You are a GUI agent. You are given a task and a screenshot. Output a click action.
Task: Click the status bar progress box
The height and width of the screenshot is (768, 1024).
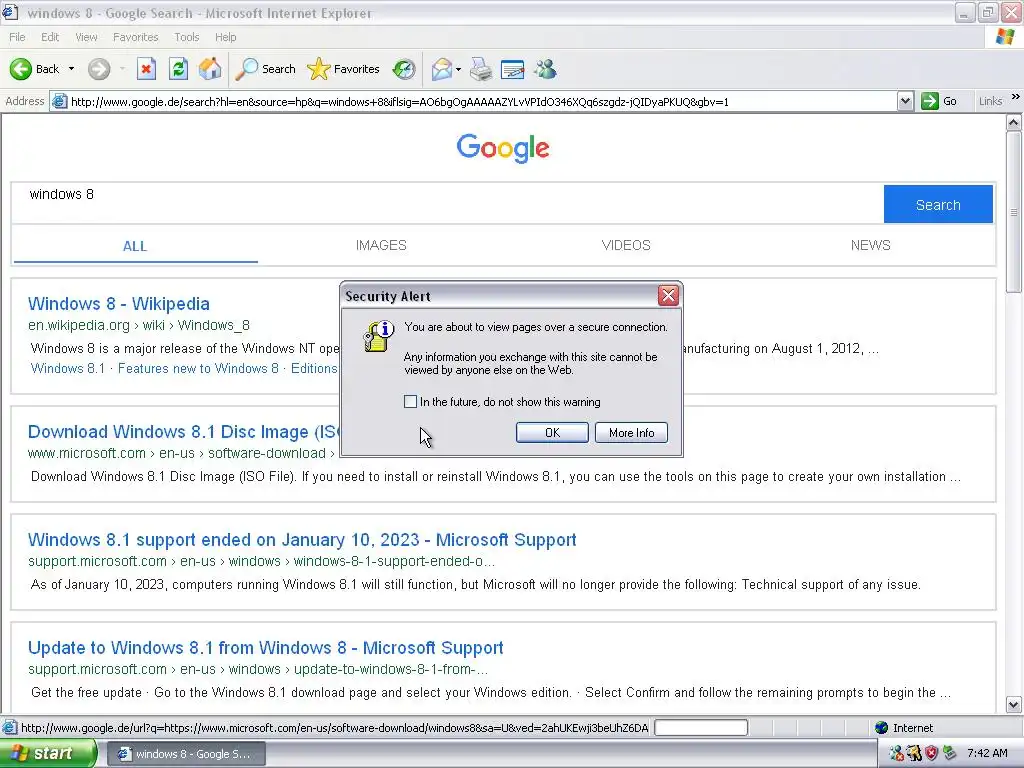(701, 728)
